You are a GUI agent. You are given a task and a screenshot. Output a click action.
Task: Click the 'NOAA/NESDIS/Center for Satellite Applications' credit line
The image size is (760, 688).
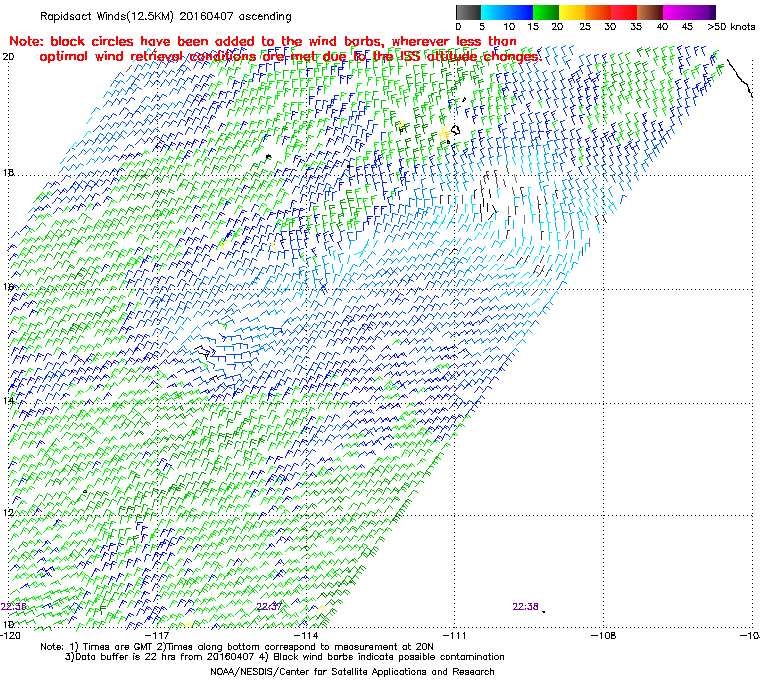352,672
